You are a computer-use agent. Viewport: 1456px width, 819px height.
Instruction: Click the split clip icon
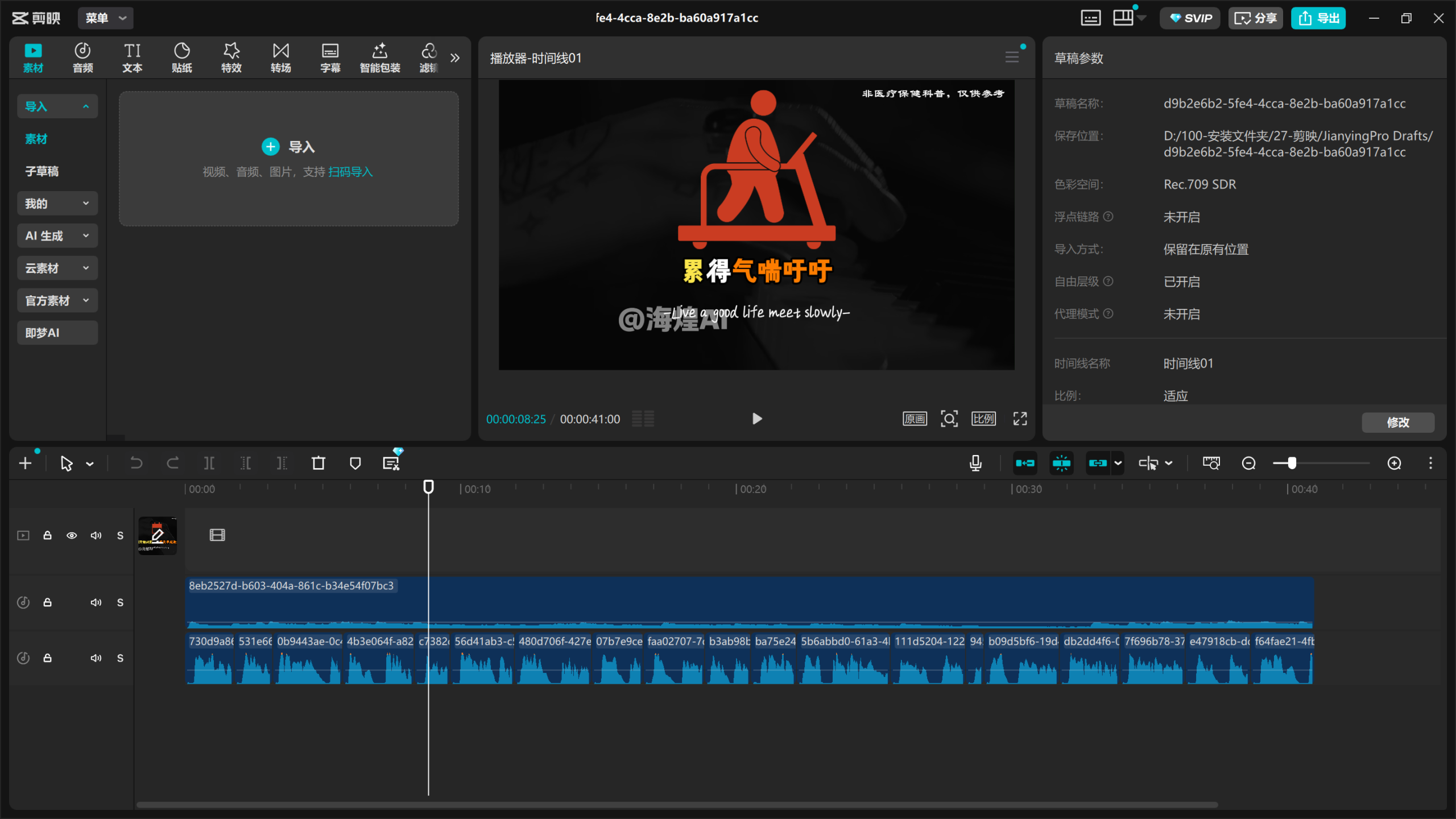pyautogui.click(x=209, y=464)
